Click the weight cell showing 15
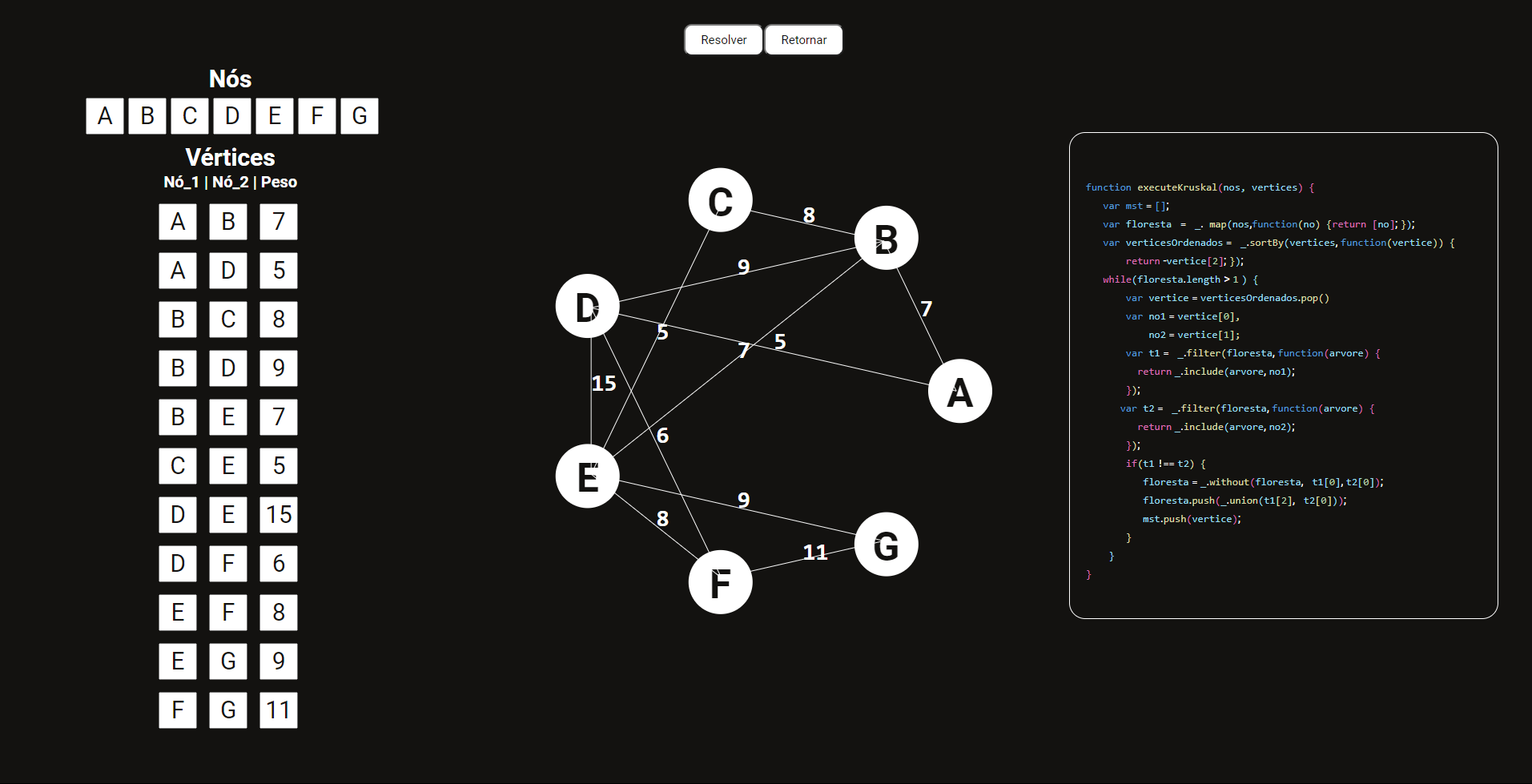Viewport: 1532px width, 784px height. [278, 515]
